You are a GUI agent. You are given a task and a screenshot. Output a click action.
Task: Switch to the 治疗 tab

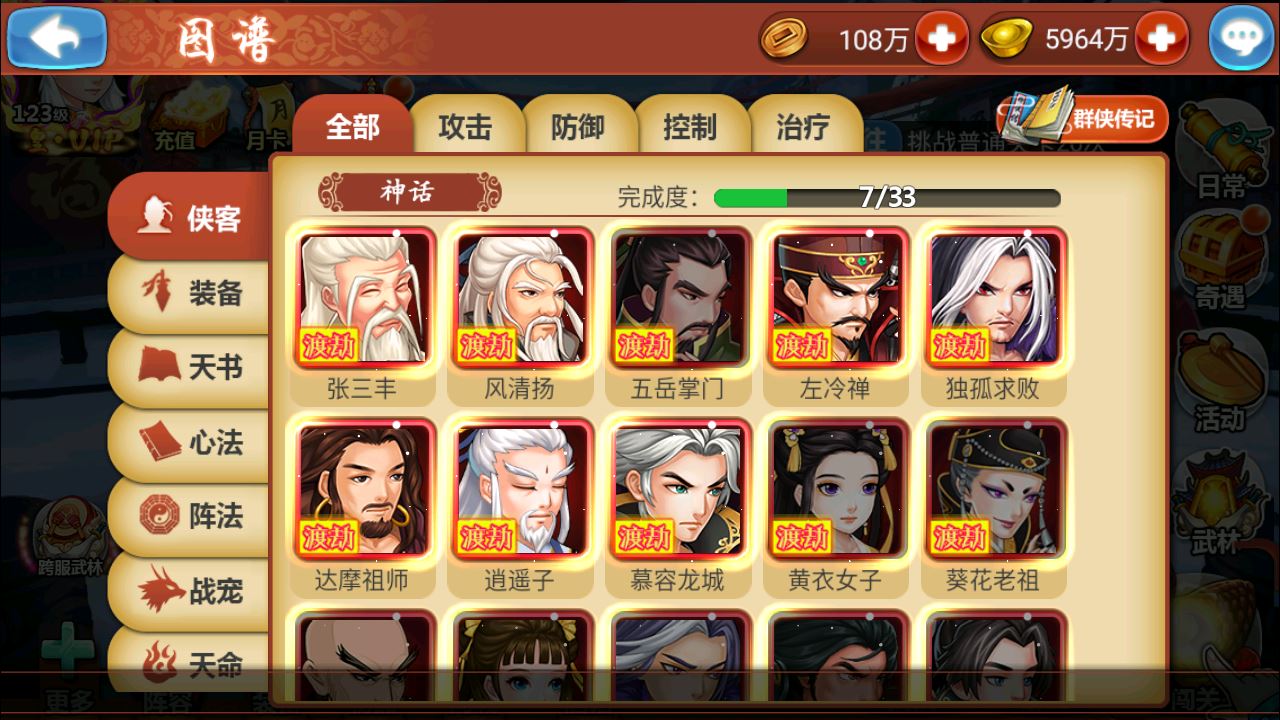pyautogui.click(x=803, y=127)
